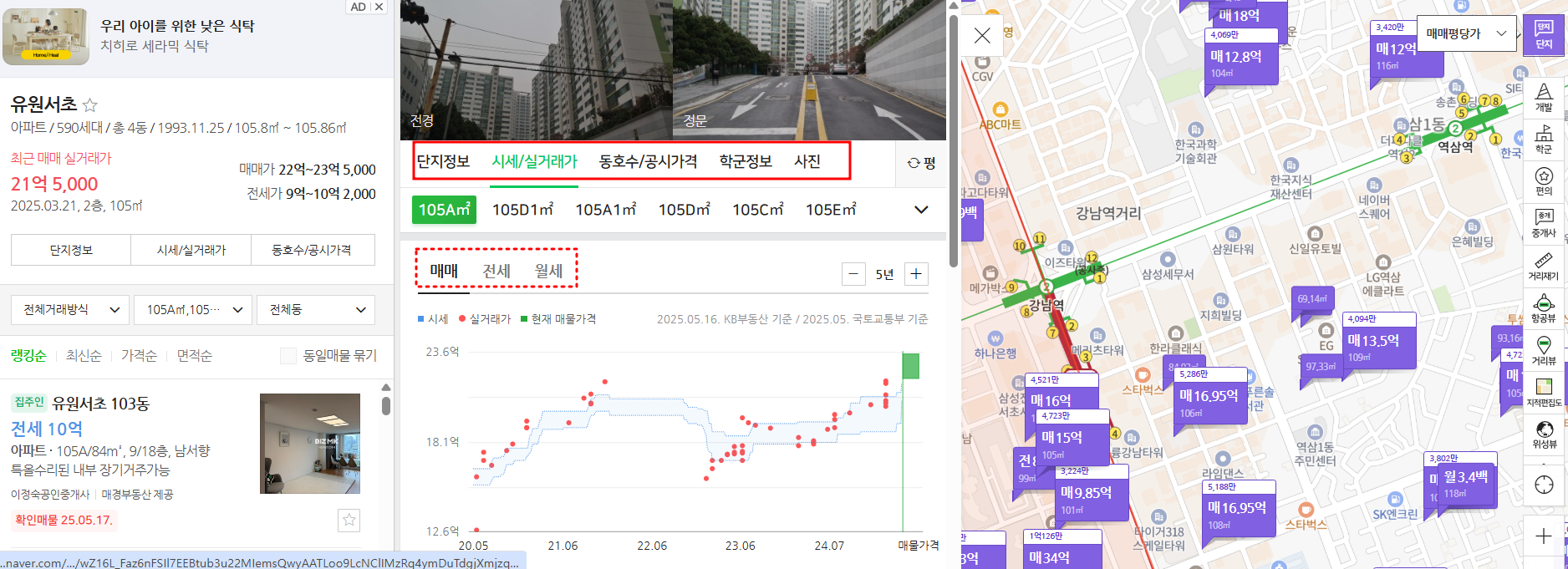1568x569 pixels.
Task: Show the 학군 school district layer
Action: [x=1544, y=140]
